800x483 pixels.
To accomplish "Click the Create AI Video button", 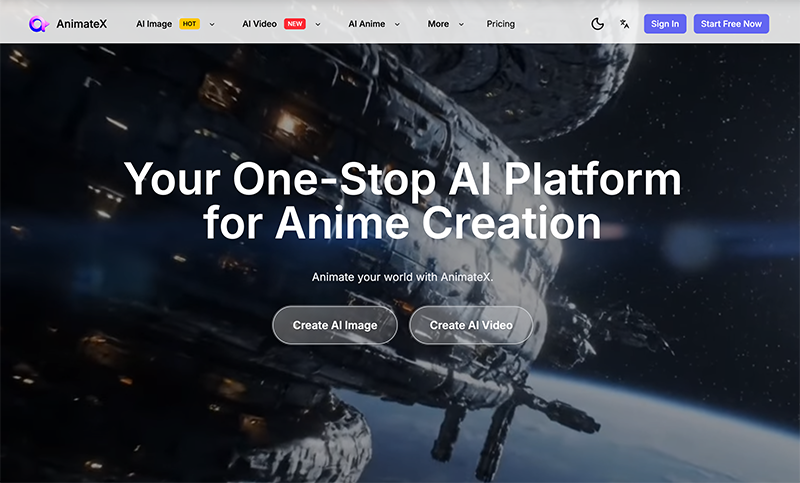I will pyautogui.click(x=471, y=325).
